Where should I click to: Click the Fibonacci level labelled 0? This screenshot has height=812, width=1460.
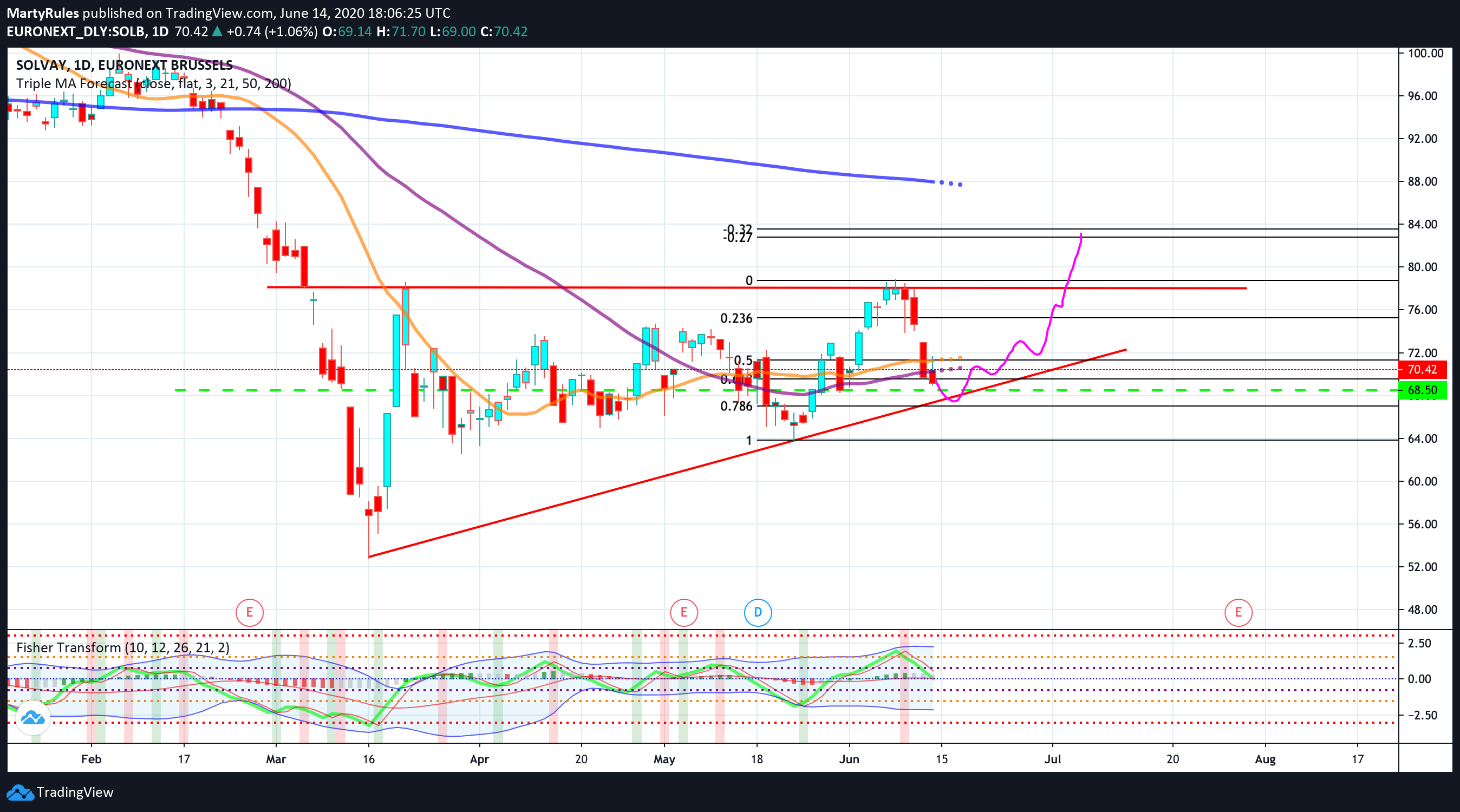click(x=749, y=280)
